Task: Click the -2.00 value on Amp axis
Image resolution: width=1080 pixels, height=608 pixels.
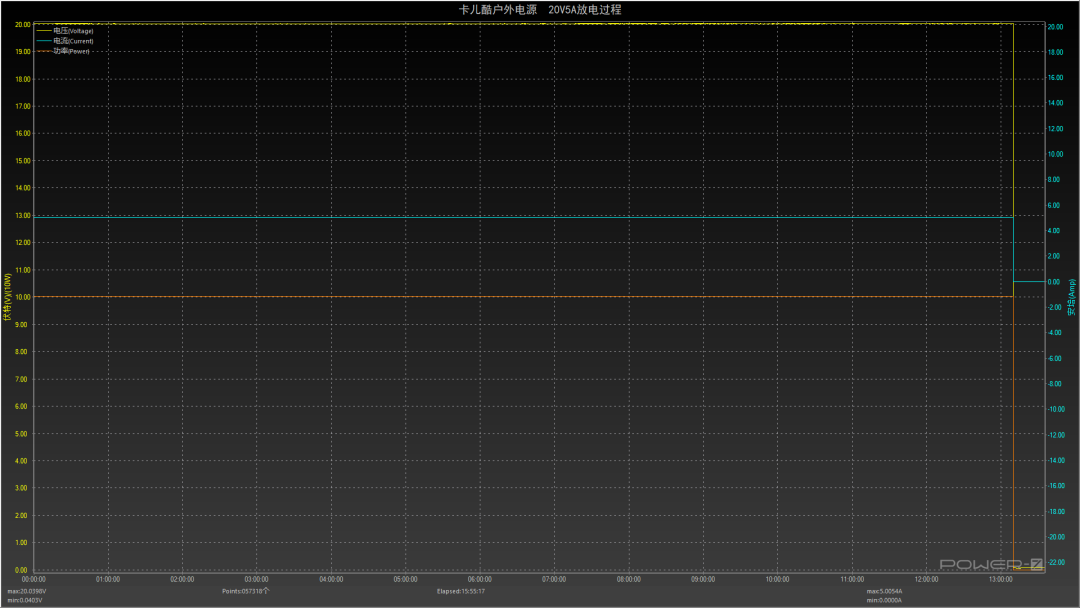Action: (x=1055, y=307)
